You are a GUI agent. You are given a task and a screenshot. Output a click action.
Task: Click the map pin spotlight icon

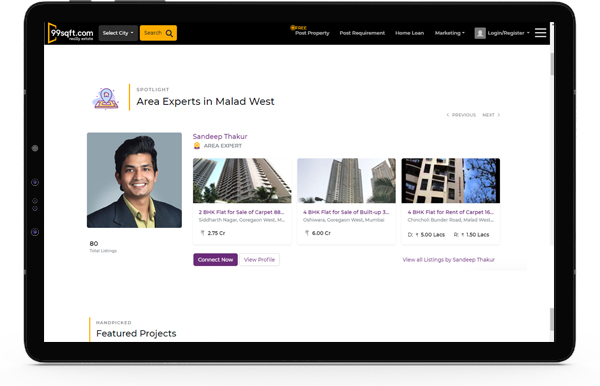pyautogui.click(x=106, y=98)
